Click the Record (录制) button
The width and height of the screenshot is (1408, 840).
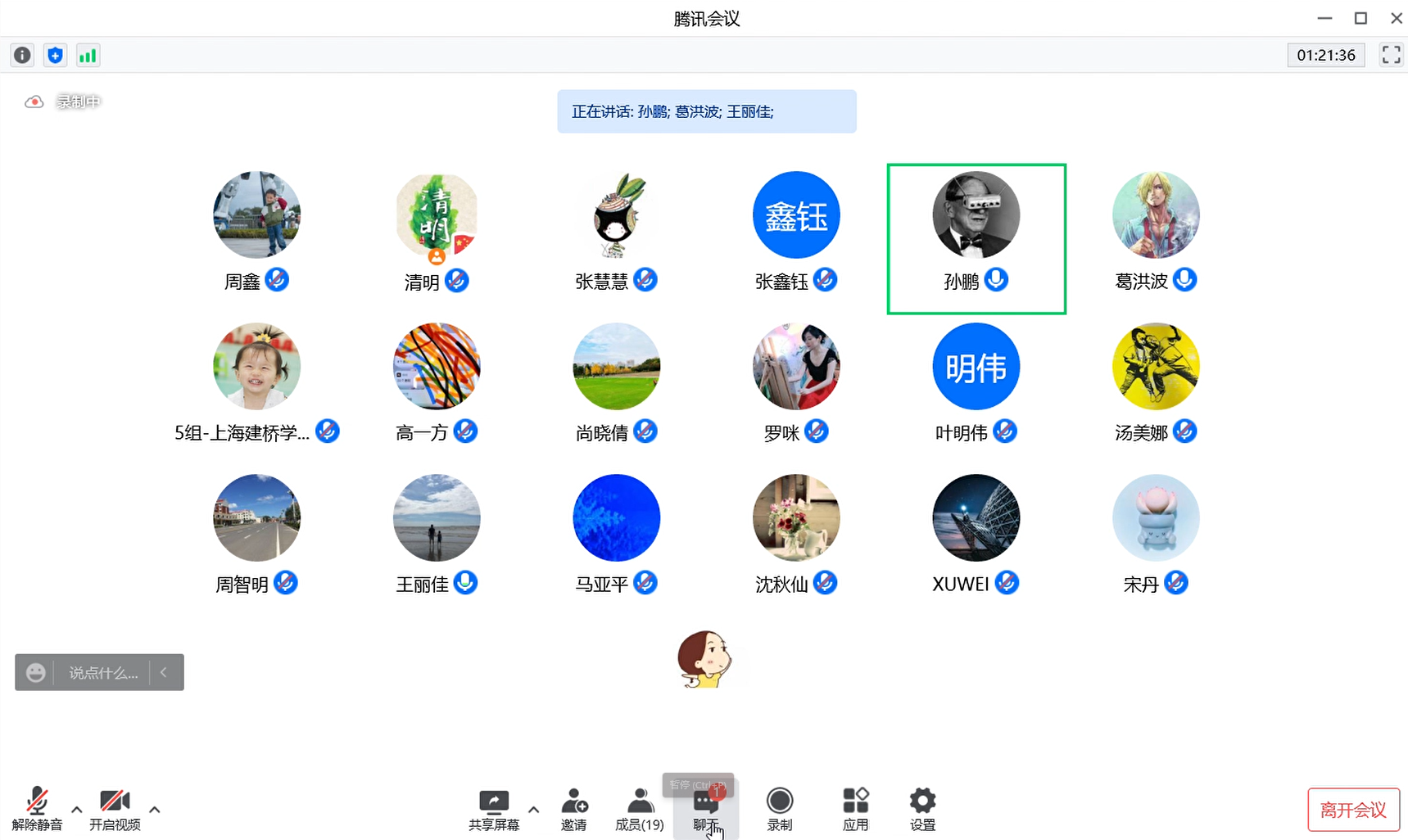pyautogui.click(x=779, y=809)
